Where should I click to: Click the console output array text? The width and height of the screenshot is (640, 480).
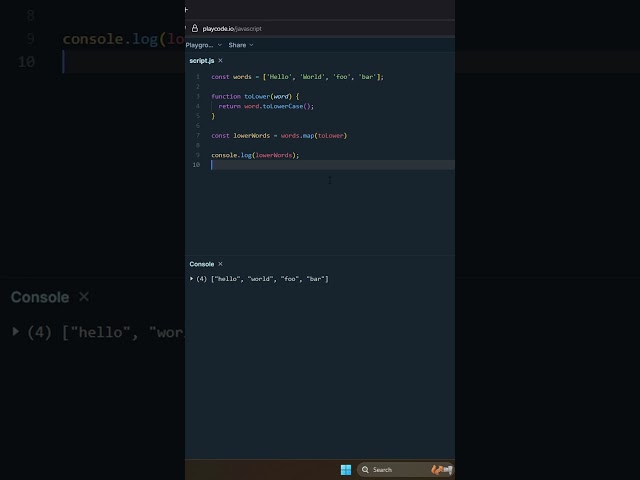[269, 279]
